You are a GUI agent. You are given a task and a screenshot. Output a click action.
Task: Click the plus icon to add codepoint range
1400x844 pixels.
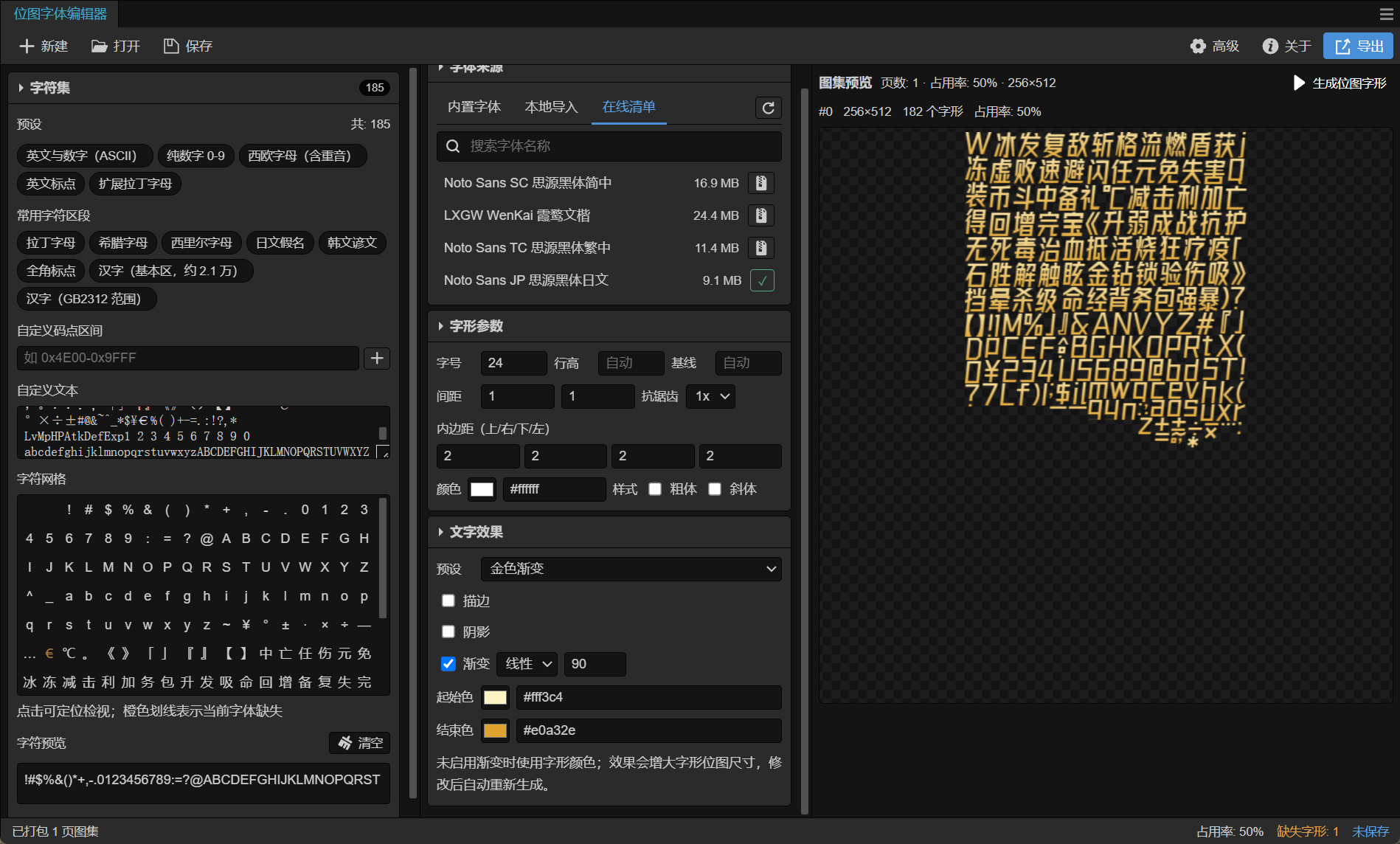tap(377, 358)
